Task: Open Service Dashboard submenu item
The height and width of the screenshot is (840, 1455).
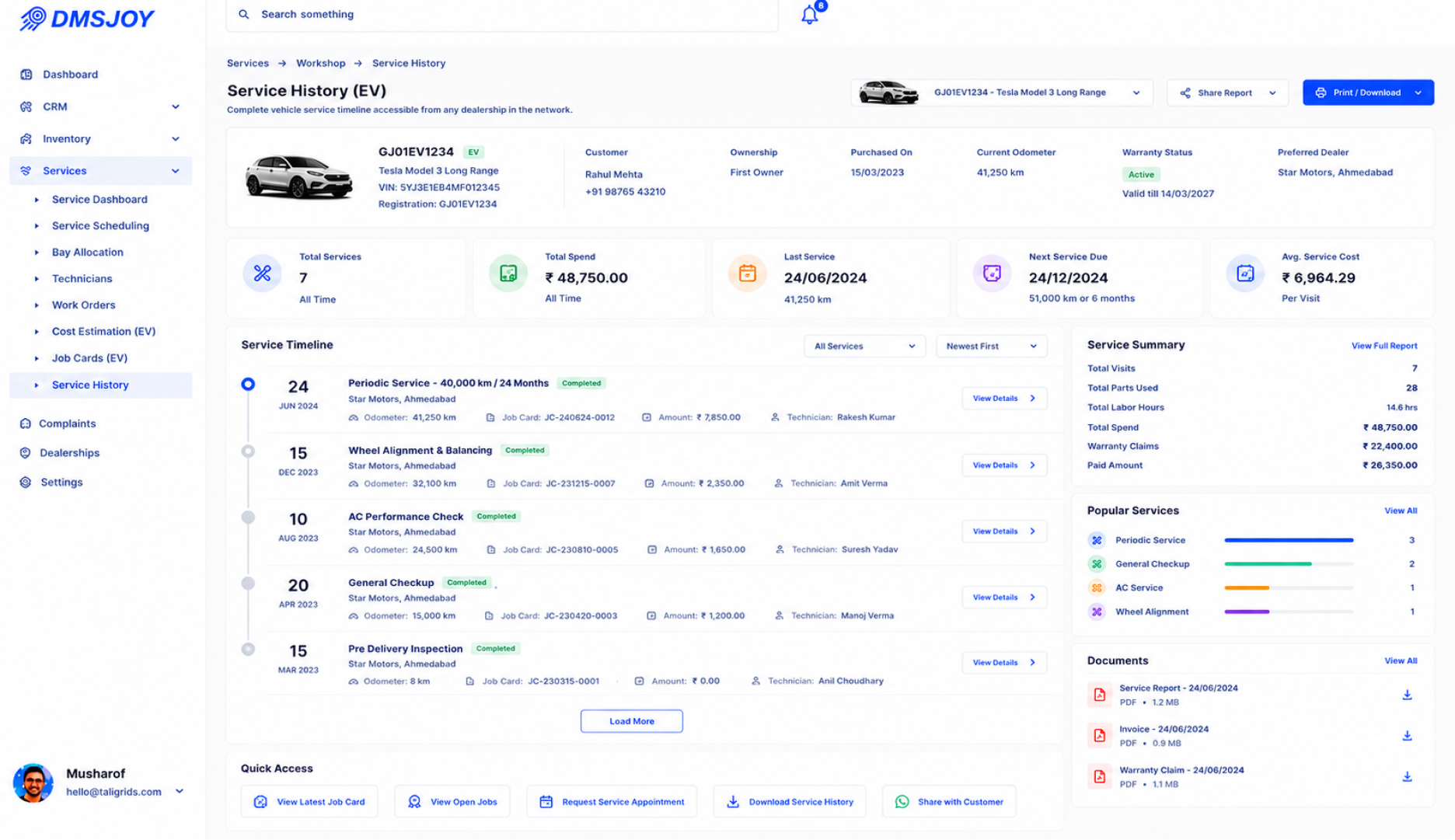Action: (99, 200)
